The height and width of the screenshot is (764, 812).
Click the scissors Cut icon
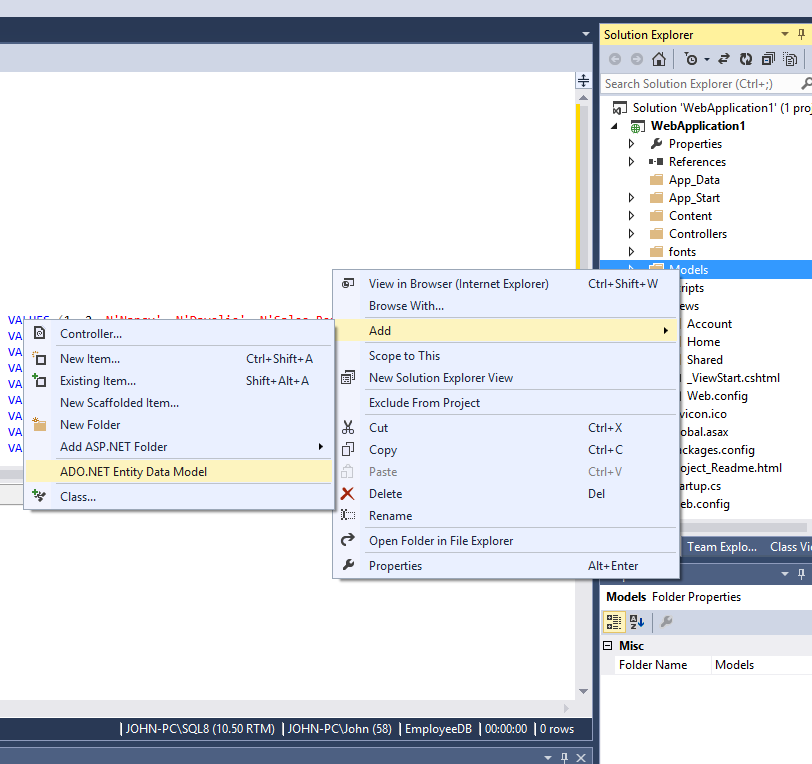(348, 428)
